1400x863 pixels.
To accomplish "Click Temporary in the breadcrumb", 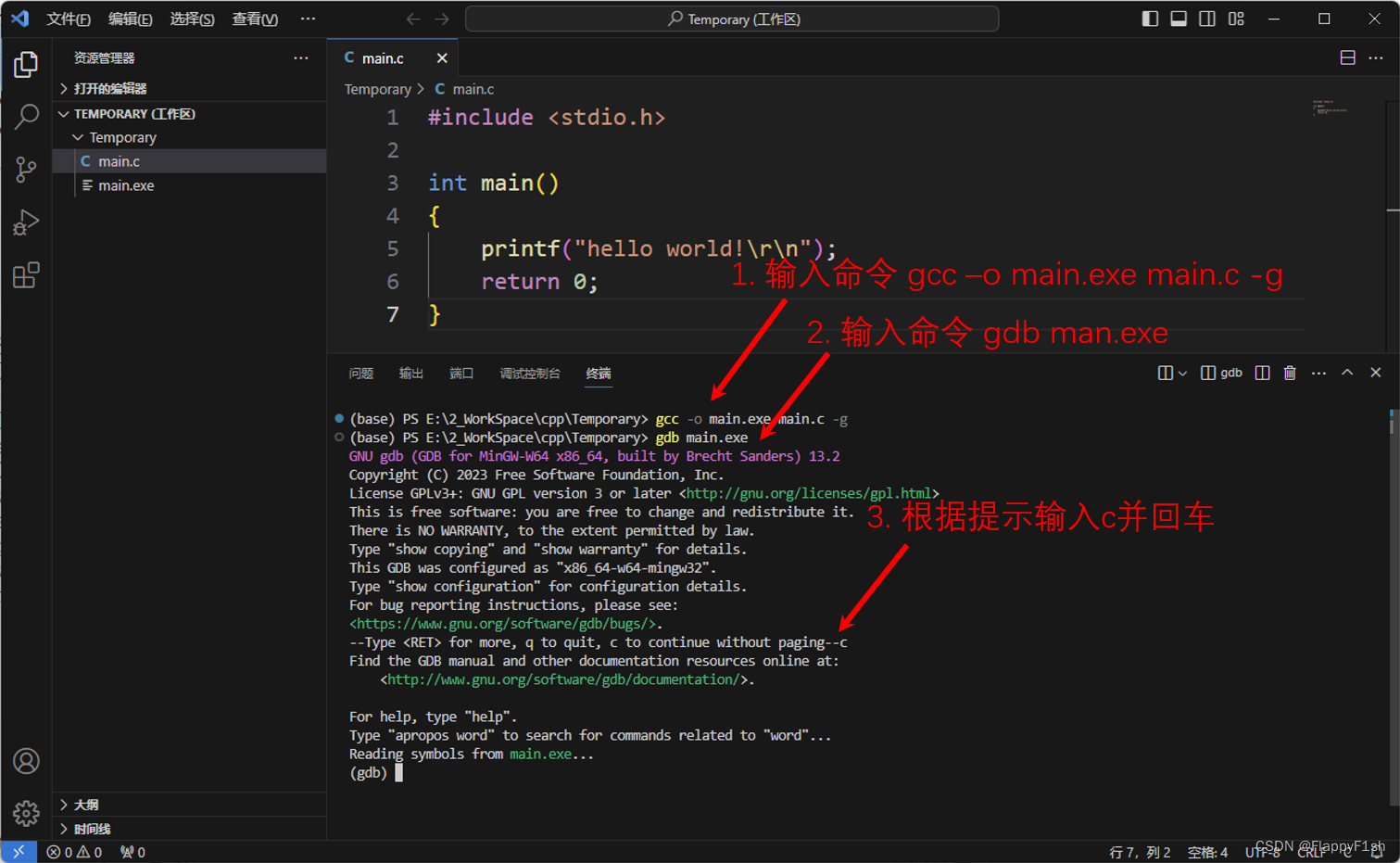I will [378, 89].
